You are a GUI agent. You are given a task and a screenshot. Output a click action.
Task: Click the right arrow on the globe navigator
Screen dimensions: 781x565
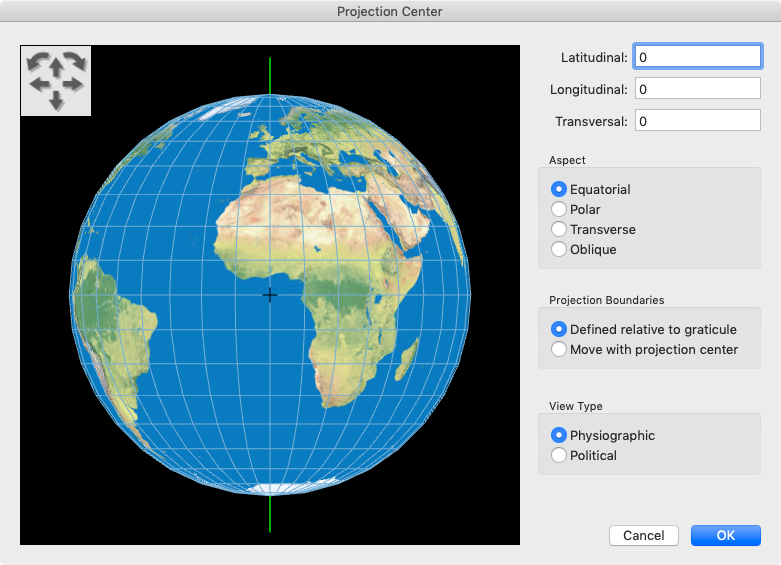[x=72, y=84]
